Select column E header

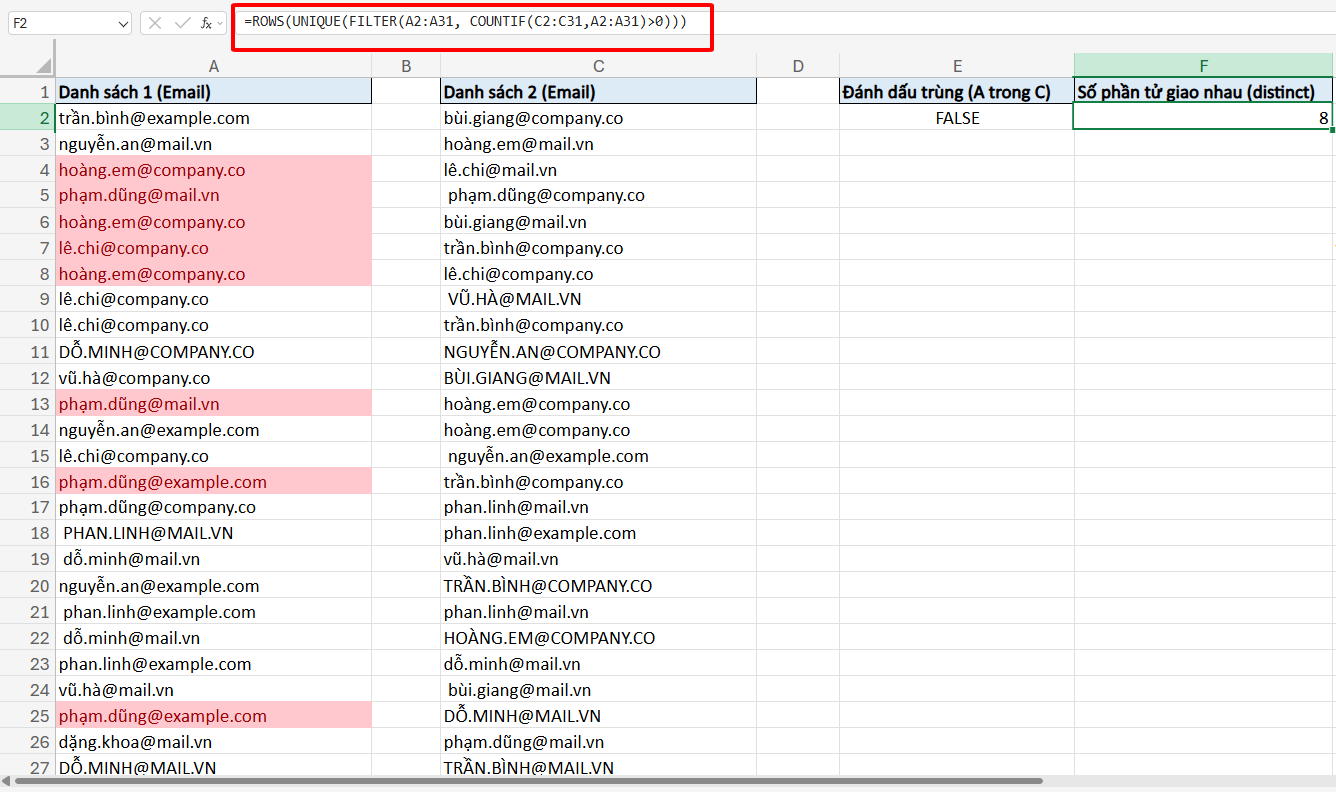[x=957, y=66]
